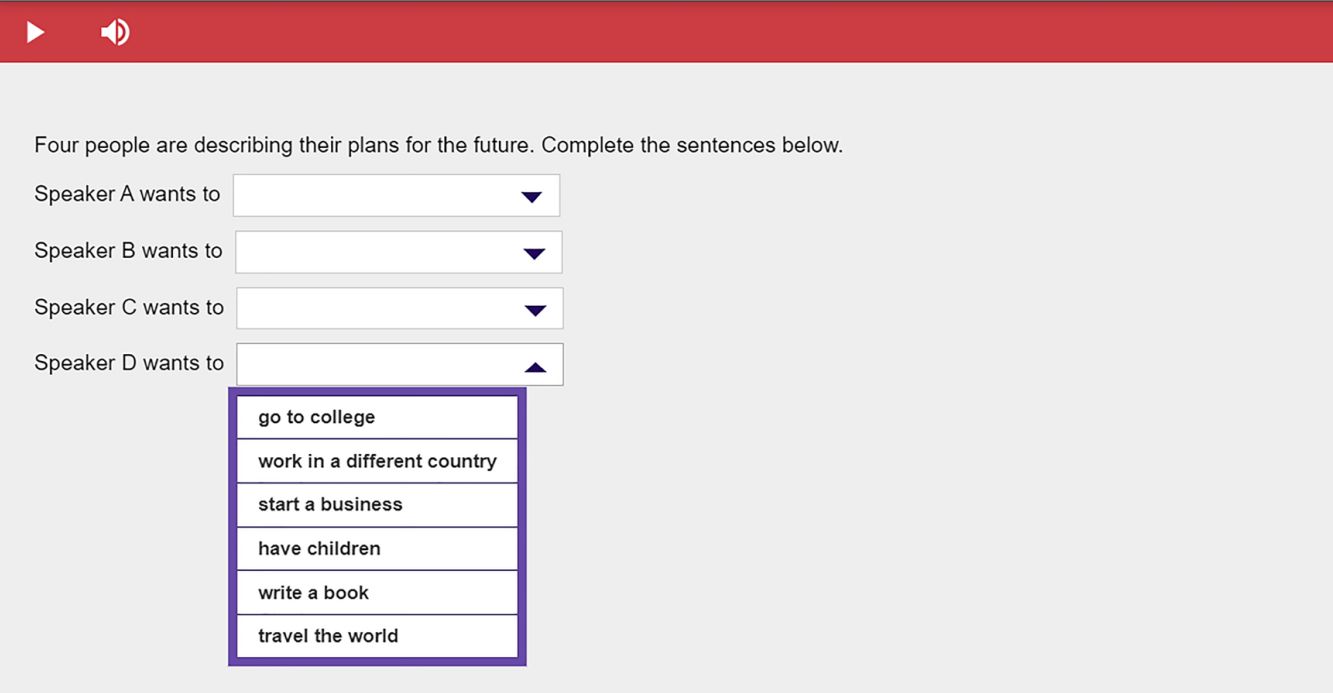Open the Speaker B answer dropdown
Viewport: 1333px width, 693px height.
(398, 252)
